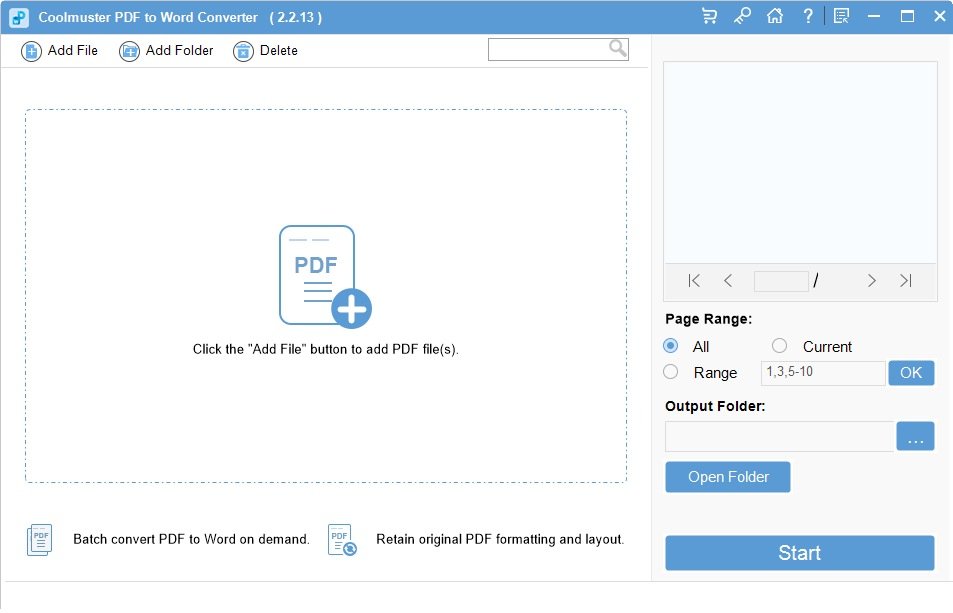The width and height of the screenshot is (953, 613).
Task: Click the feedback note icon in title bar
Action: tap(841, 16)
